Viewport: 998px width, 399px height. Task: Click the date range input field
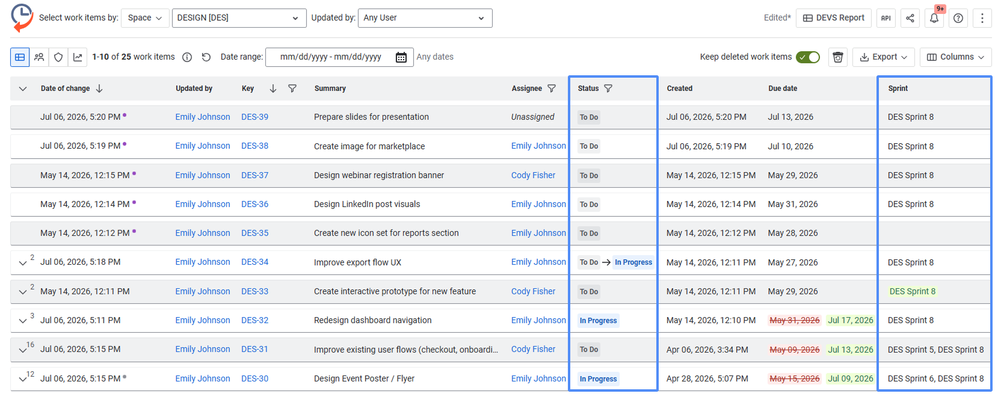point(339,57)
